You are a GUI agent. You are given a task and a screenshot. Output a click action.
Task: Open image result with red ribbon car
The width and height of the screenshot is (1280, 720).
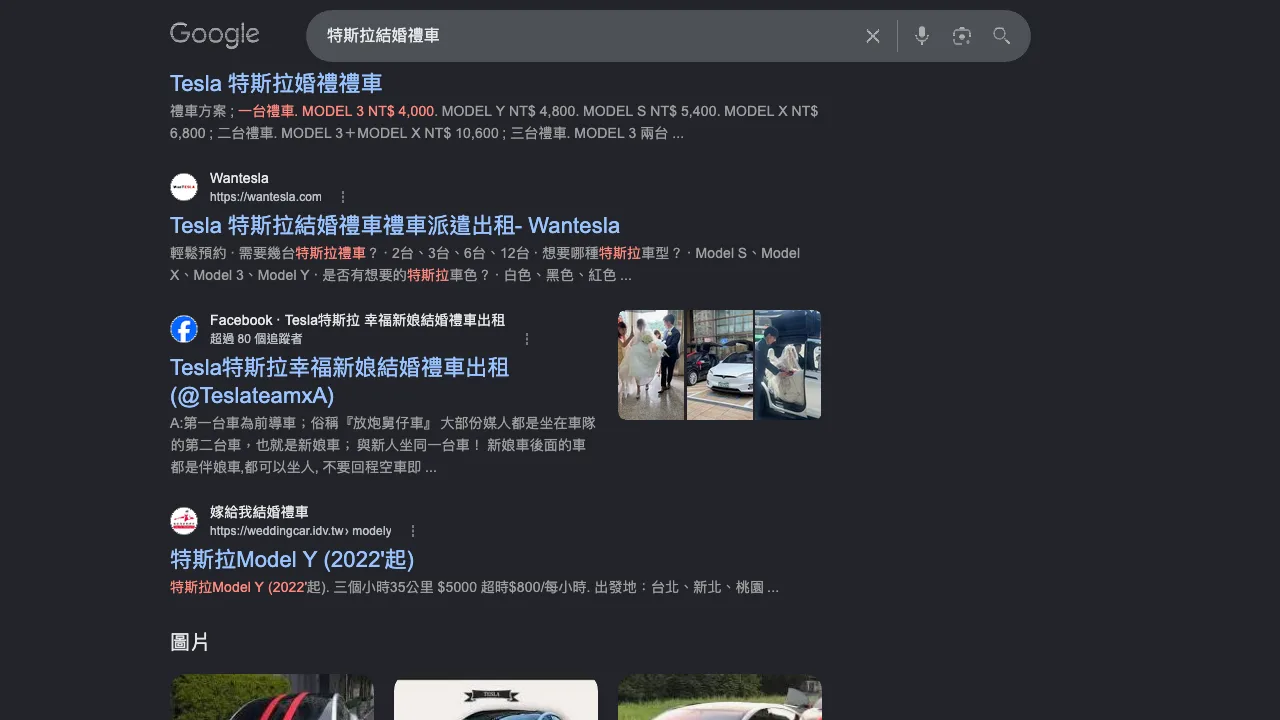(272, 698)
